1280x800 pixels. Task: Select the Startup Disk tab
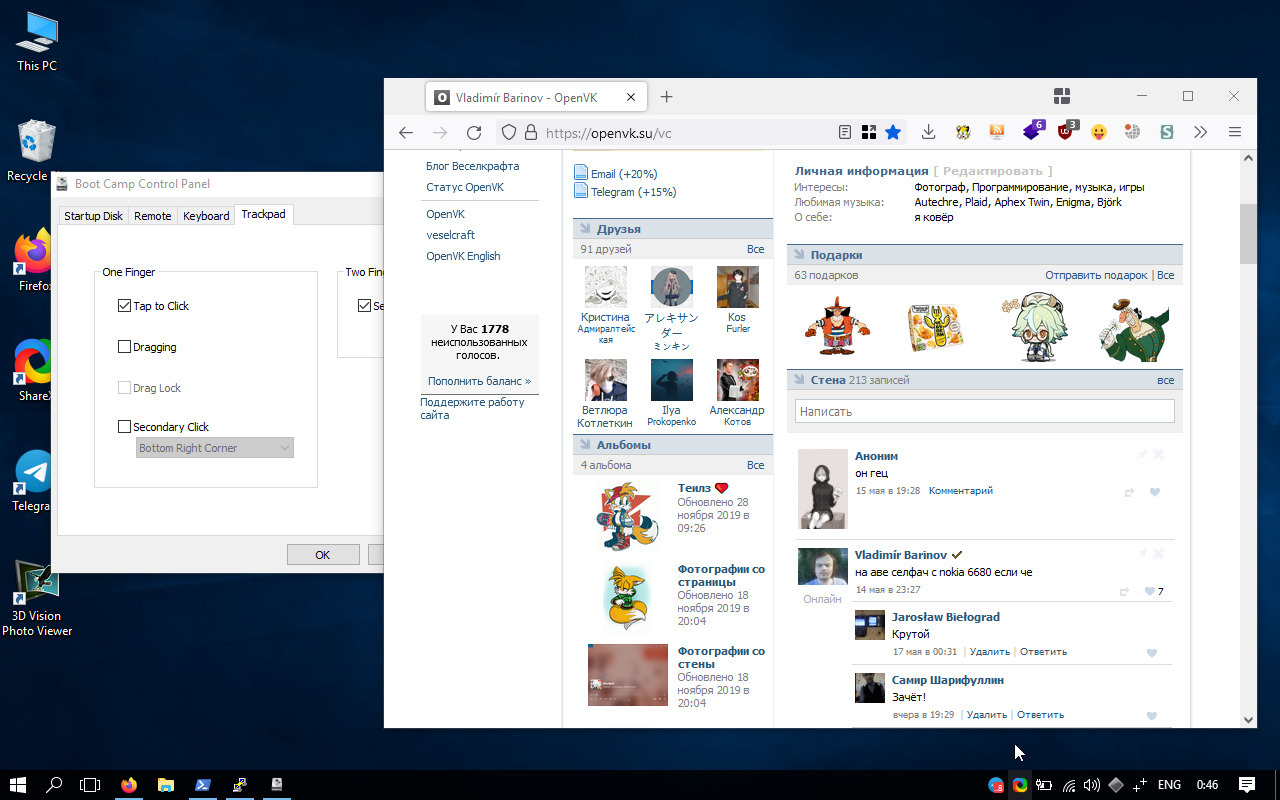coord(93,216)
